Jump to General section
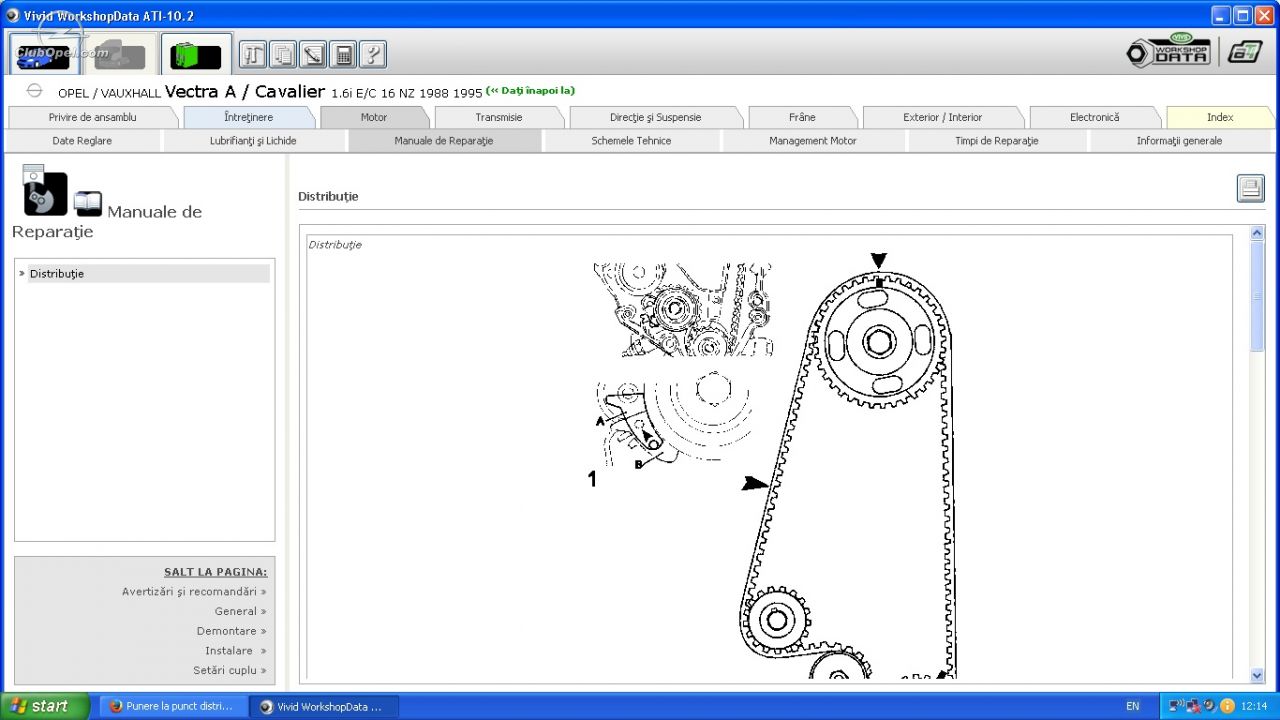This screenshot has width=1280, height=720. click(x=240, y=611)
